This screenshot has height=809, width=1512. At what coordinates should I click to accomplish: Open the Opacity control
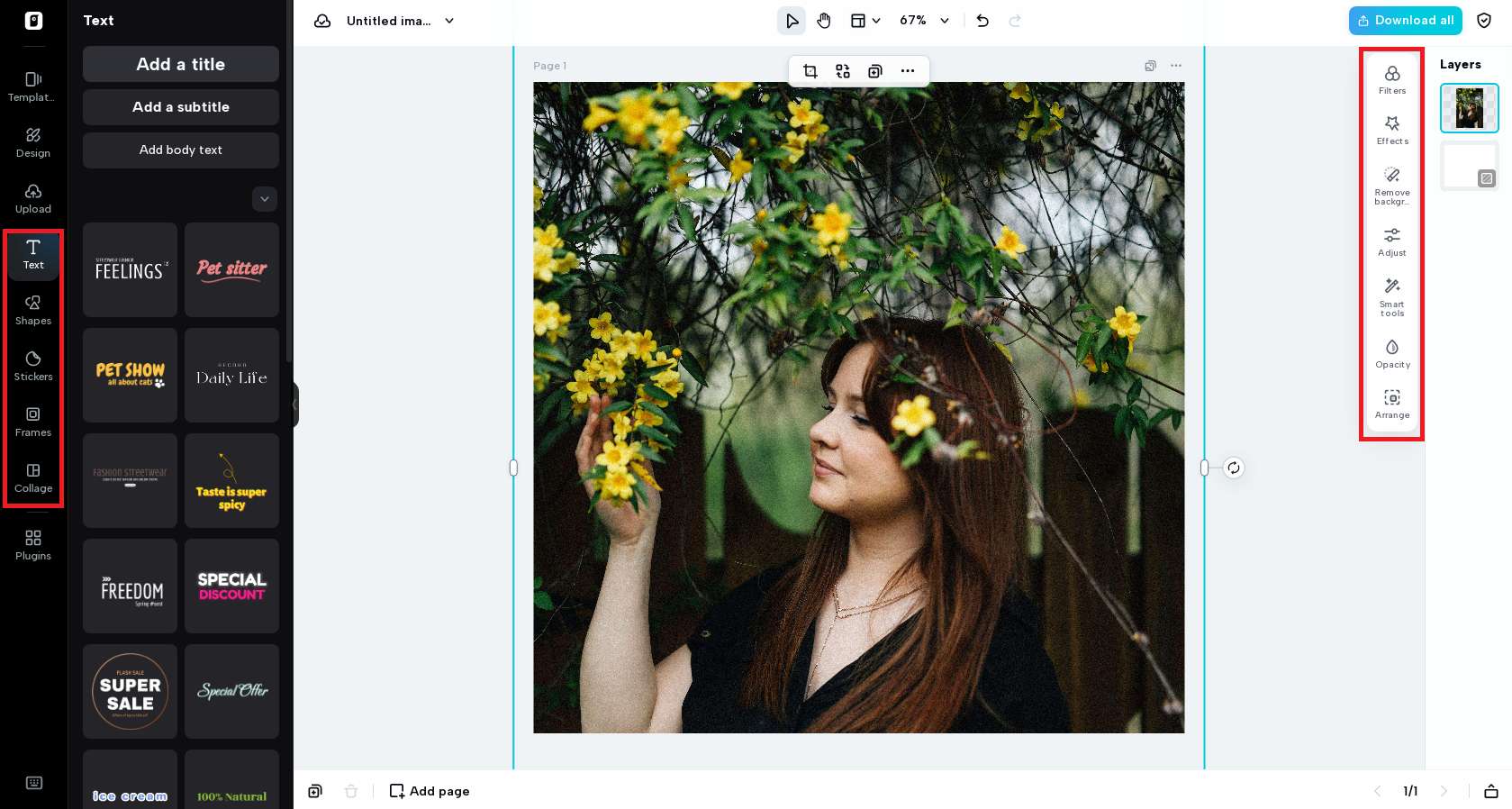pos(1392,353)
